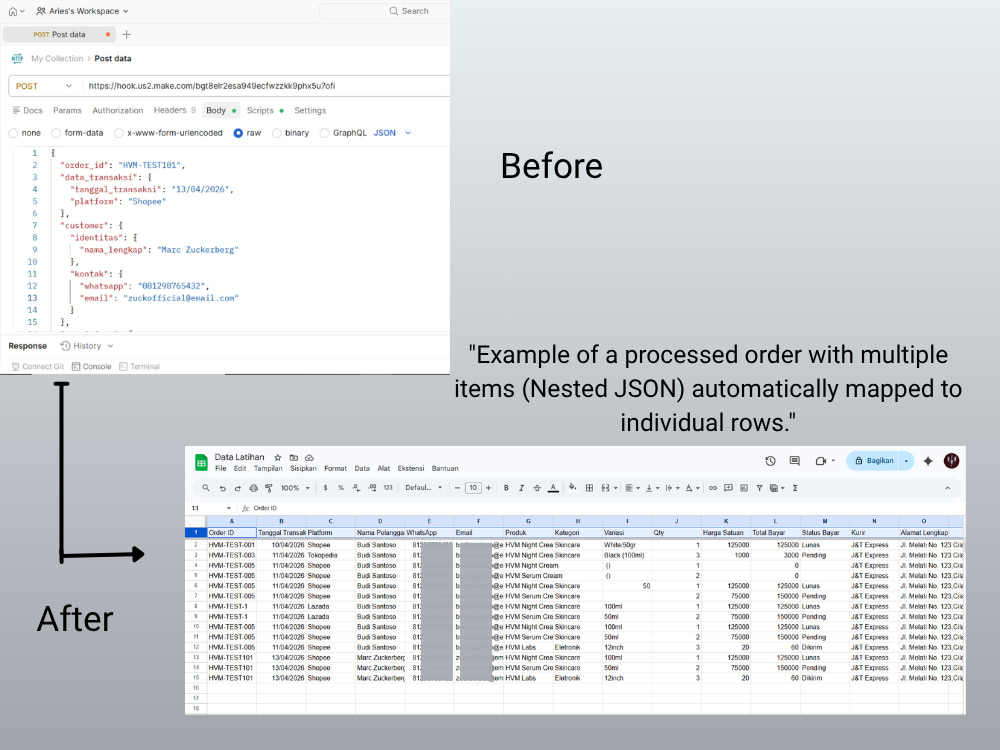Open the fill color bucket
Screen dimensions: 1000x750
(x=573, y=489)
